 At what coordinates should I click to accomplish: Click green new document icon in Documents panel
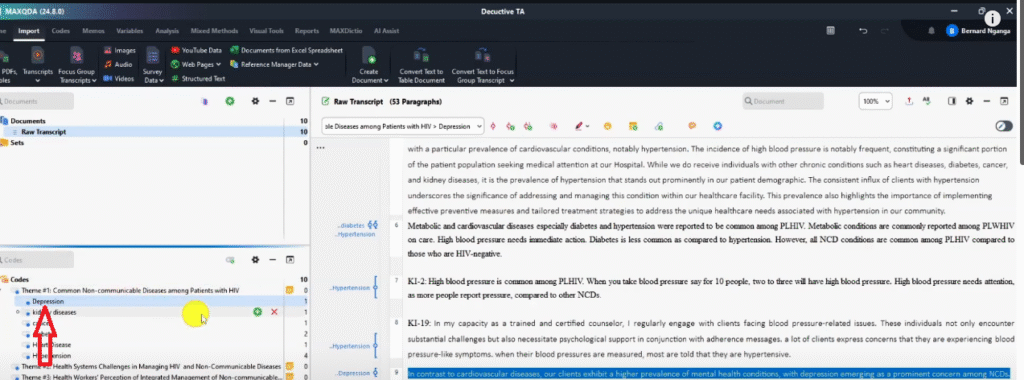(x=230, y=101)
